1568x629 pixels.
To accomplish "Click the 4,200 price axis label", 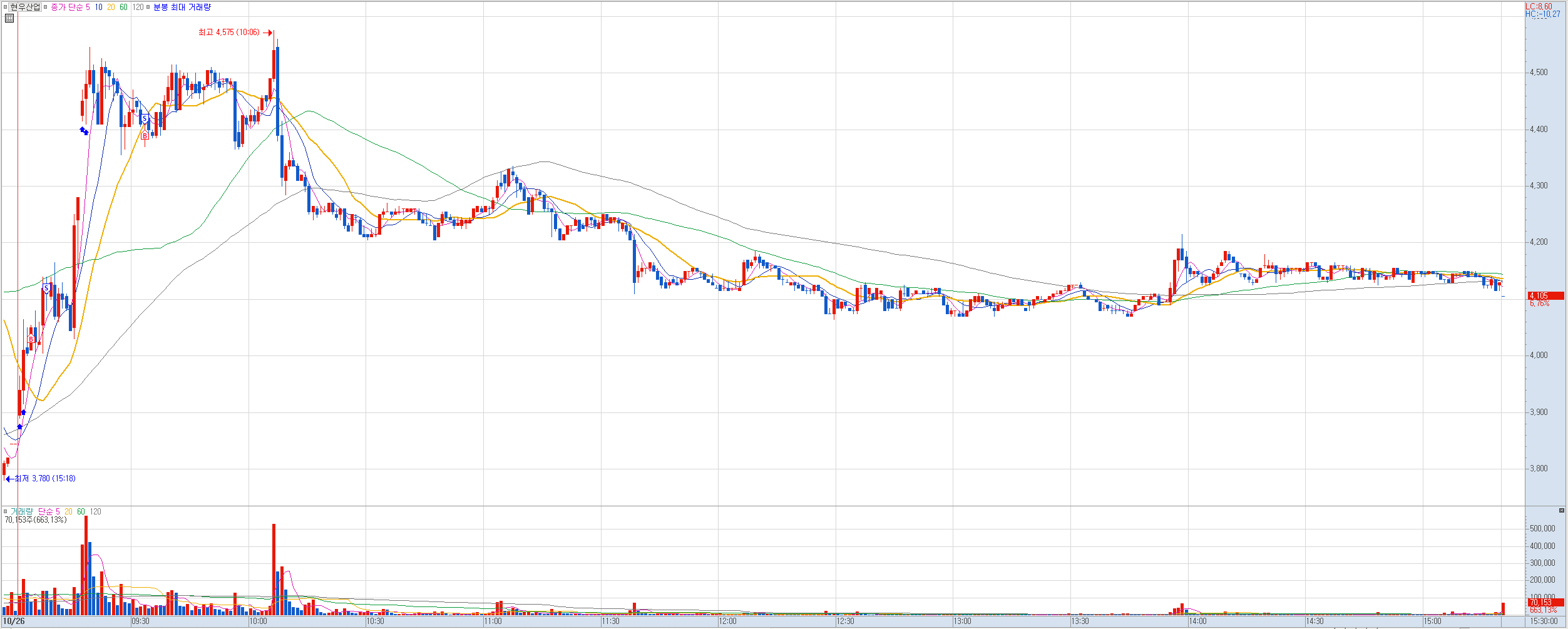I will (x=1539, y=242).
